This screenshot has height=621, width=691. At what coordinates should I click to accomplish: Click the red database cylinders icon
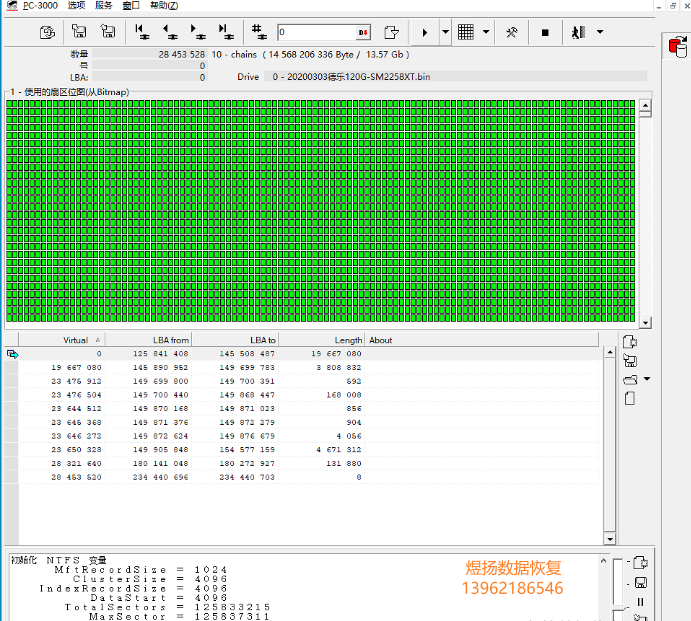(x=677, y=46)
